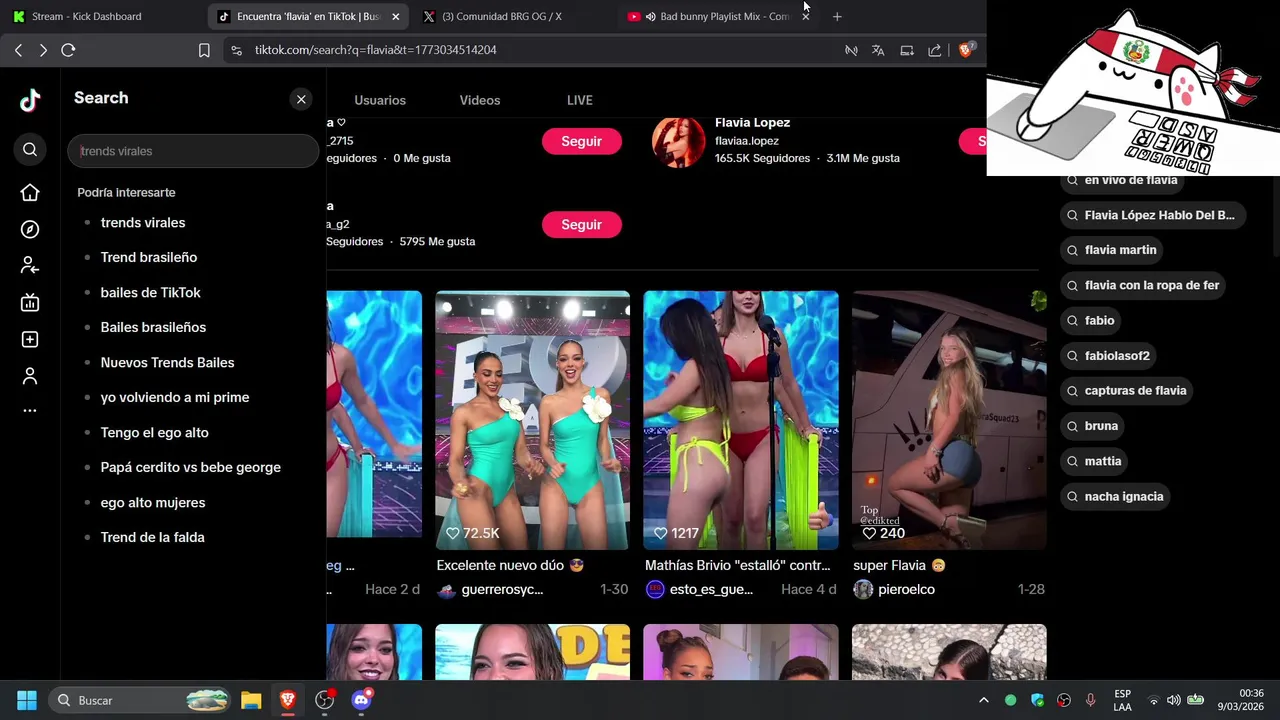1280x720 pixels.
Task: Open video super Flavia
Action: coord(949,420)
